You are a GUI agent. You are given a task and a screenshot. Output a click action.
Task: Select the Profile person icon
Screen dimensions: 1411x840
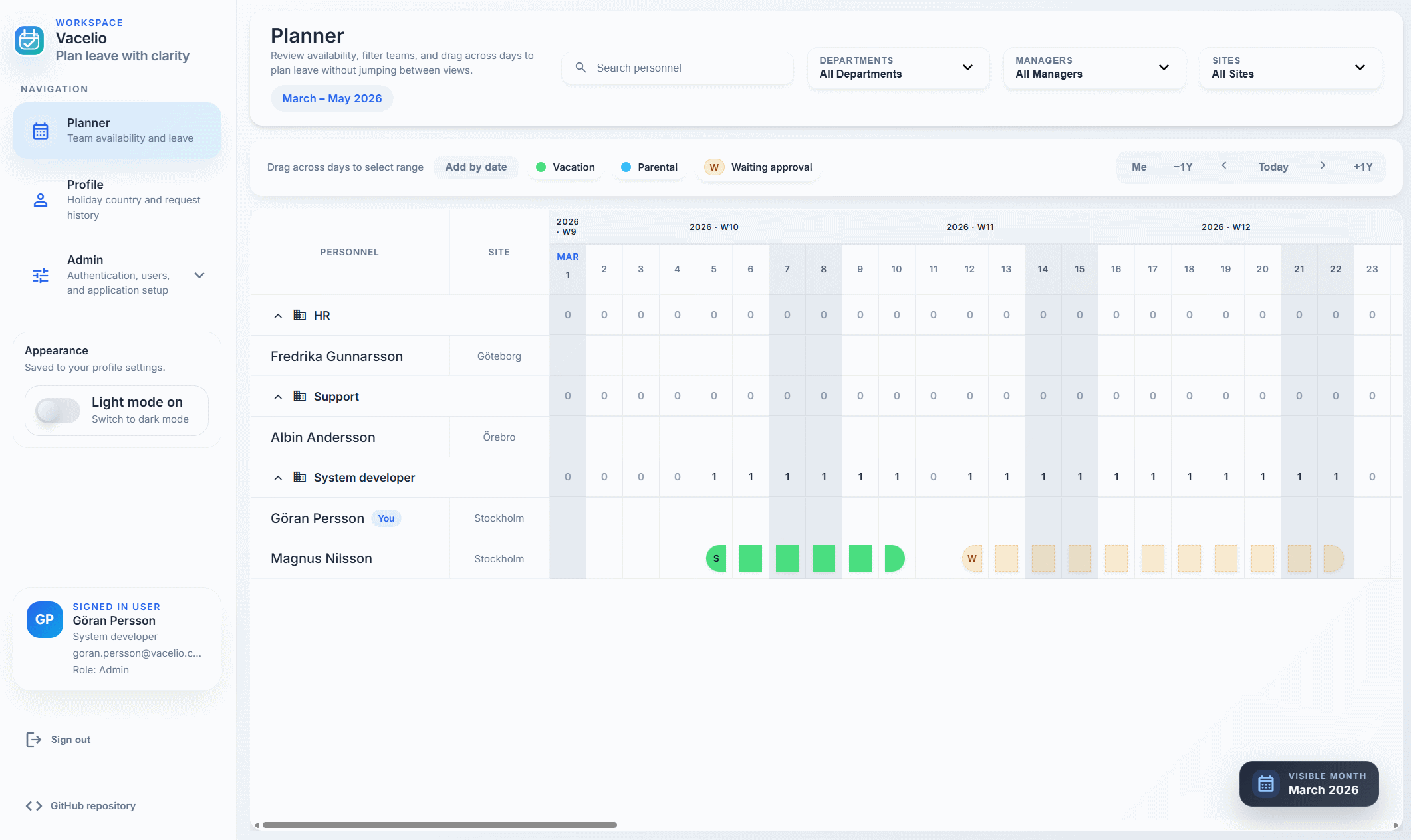coord(41,200)
